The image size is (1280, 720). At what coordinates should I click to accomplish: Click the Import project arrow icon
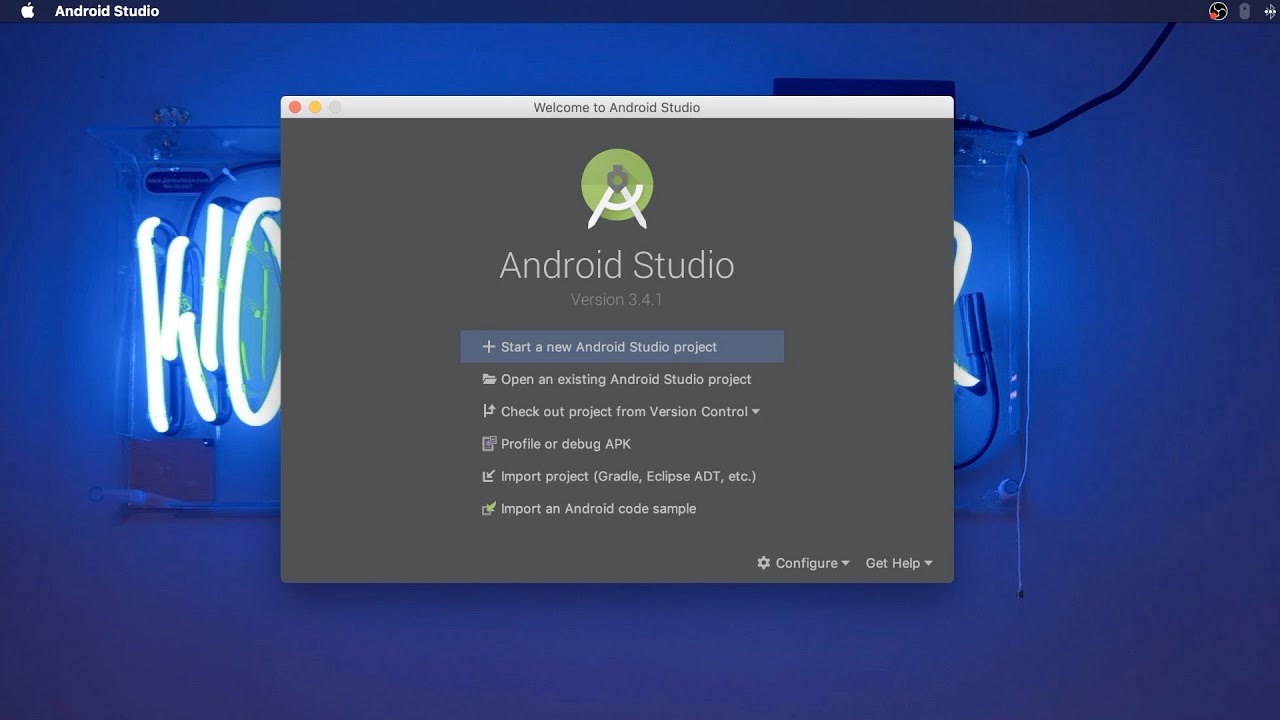click(x=489, y=476)
